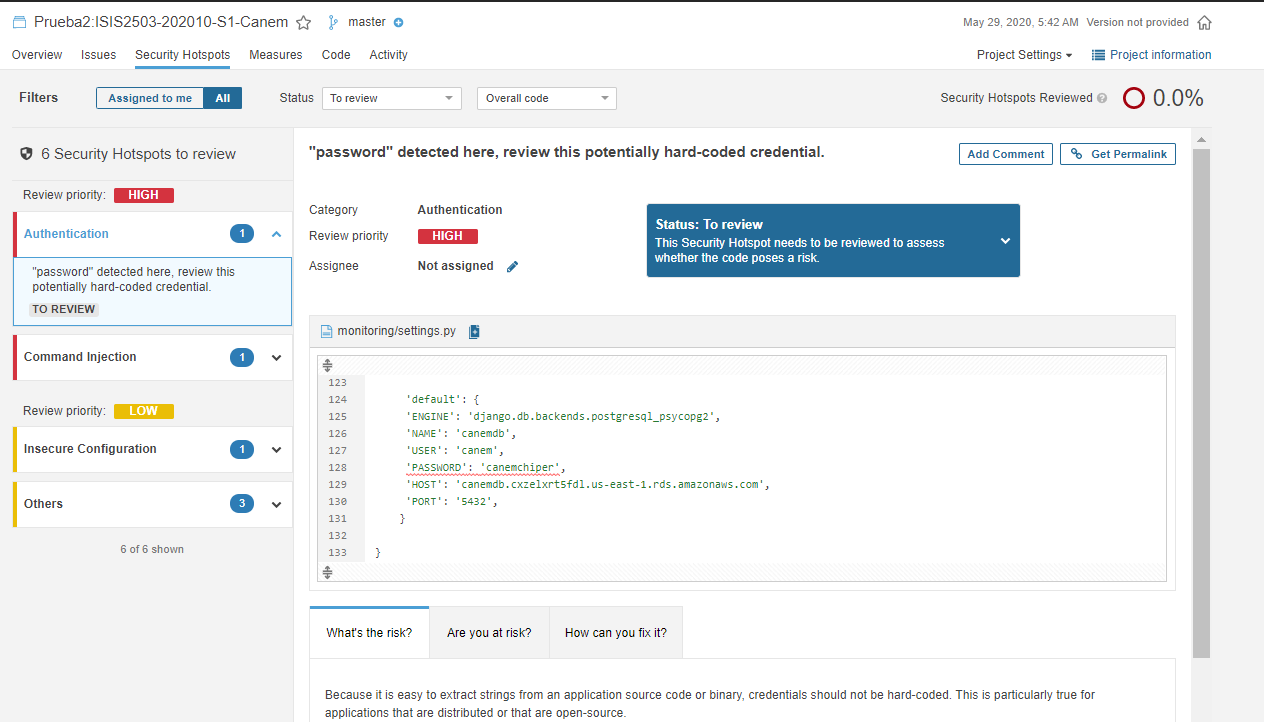Open the monitoring/settings.py file link

pos(397,331)
